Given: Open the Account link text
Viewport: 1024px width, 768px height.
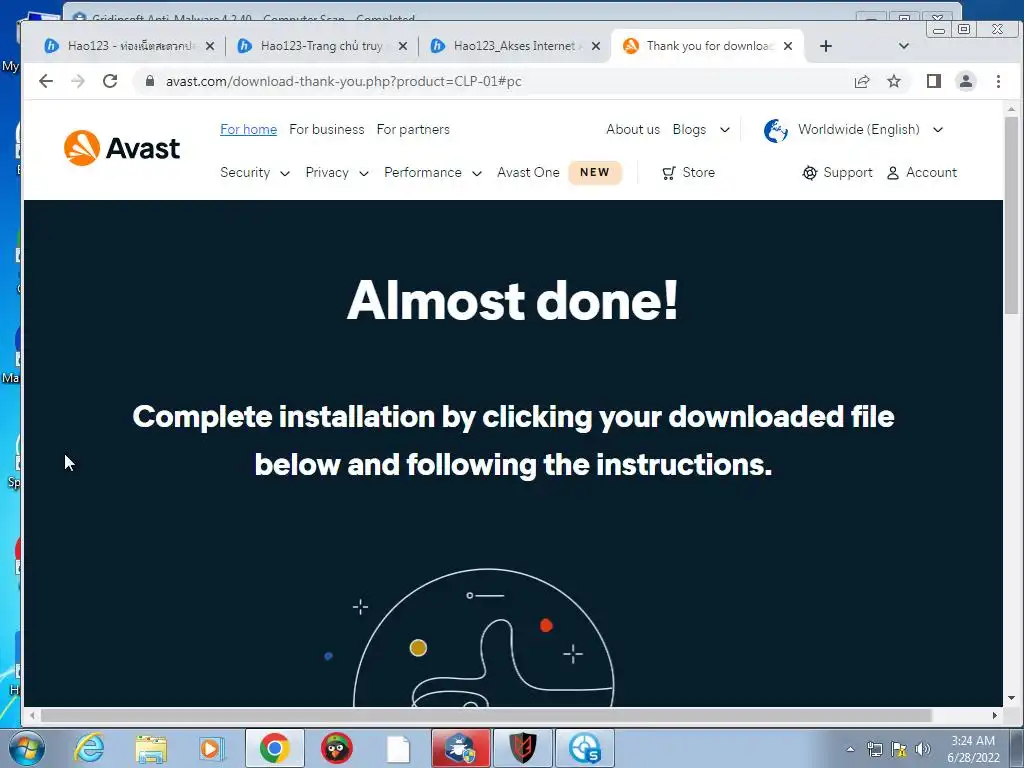Looking at the screenshot, I should point(931,172).
